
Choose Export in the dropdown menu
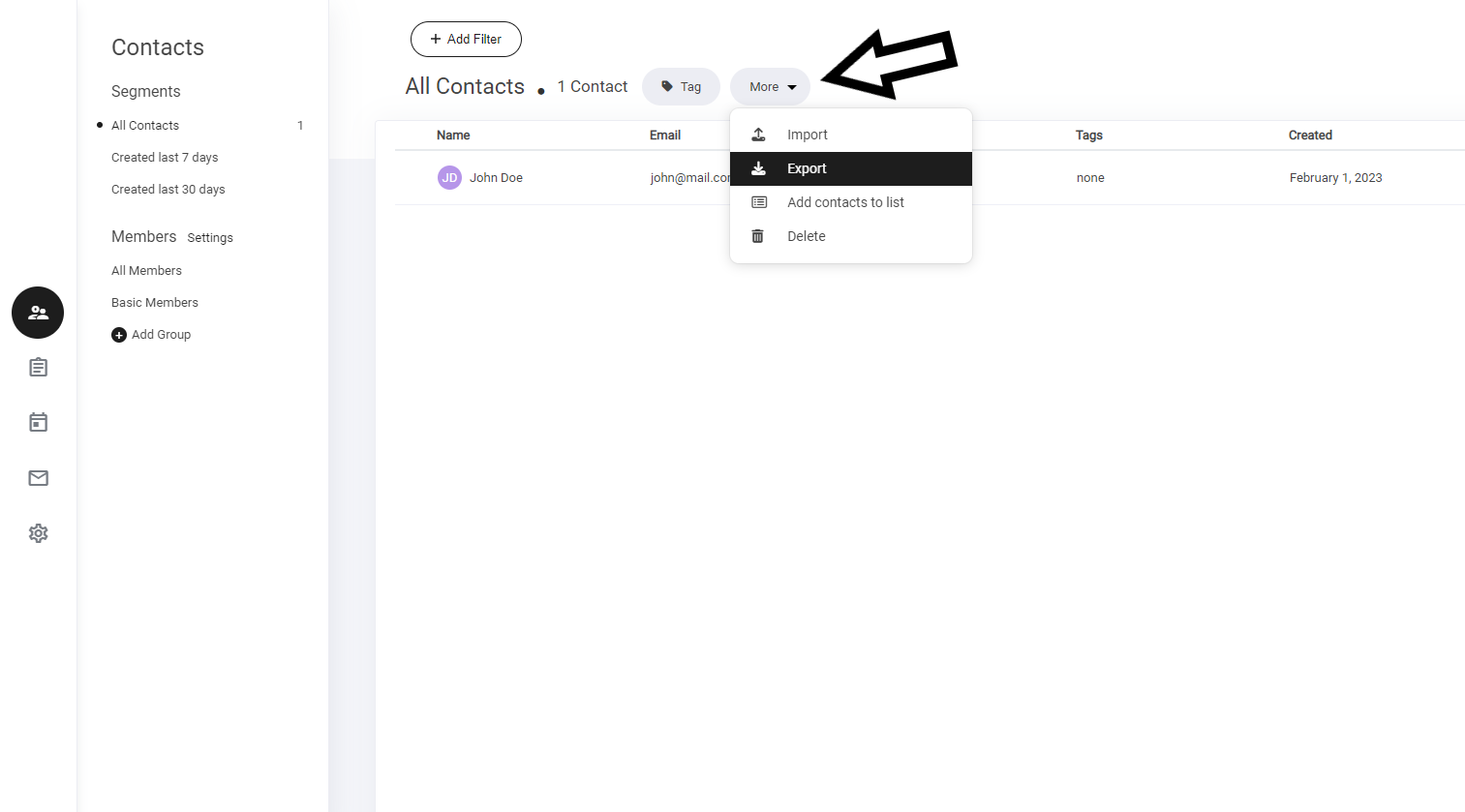[807, 168]
